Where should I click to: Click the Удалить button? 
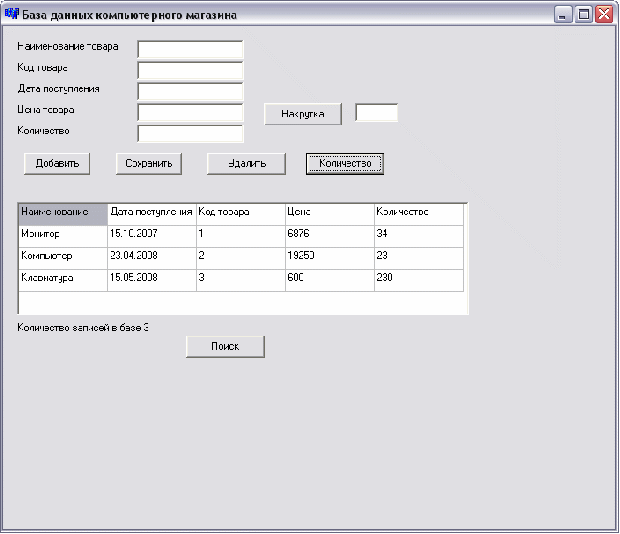click(246, 164)
